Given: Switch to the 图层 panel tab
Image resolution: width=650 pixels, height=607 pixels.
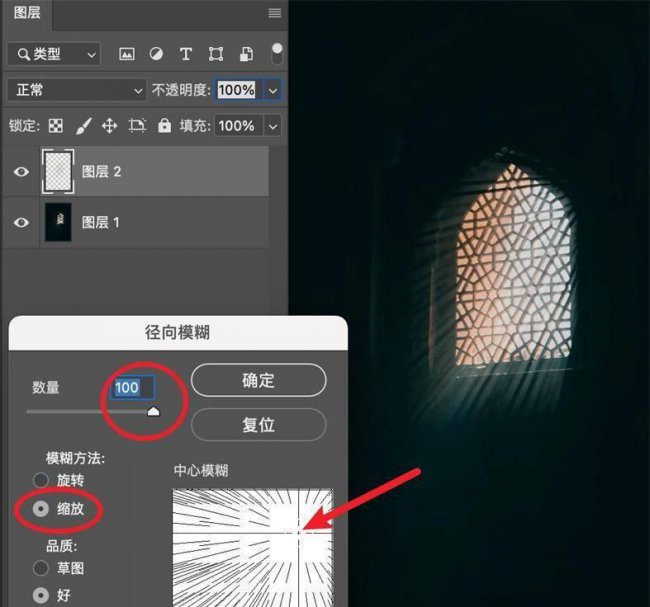Looking at the screenshot, I should coord(27,13).
